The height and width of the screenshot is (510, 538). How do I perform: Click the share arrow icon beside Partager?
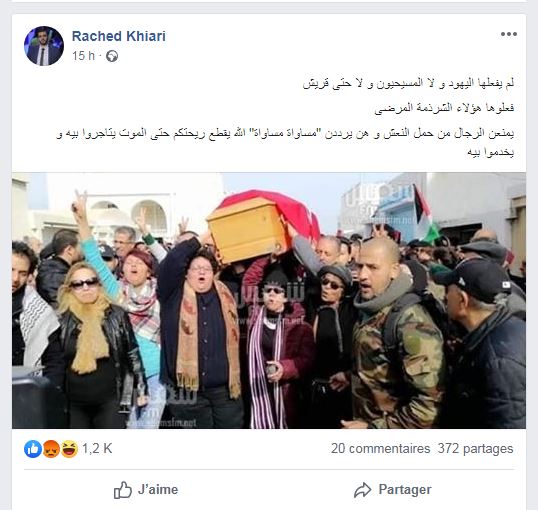tap(362, 490)
